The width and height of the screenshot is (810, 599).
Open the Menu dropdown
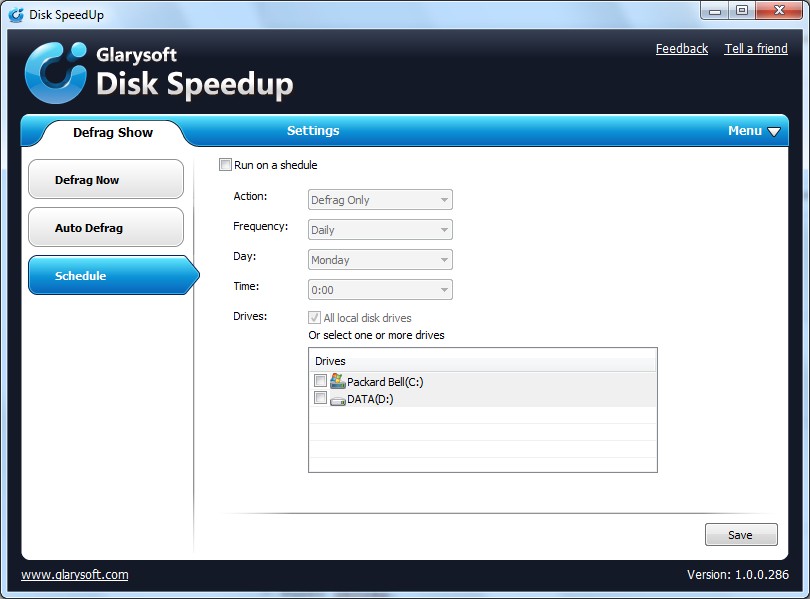(754, 131)
